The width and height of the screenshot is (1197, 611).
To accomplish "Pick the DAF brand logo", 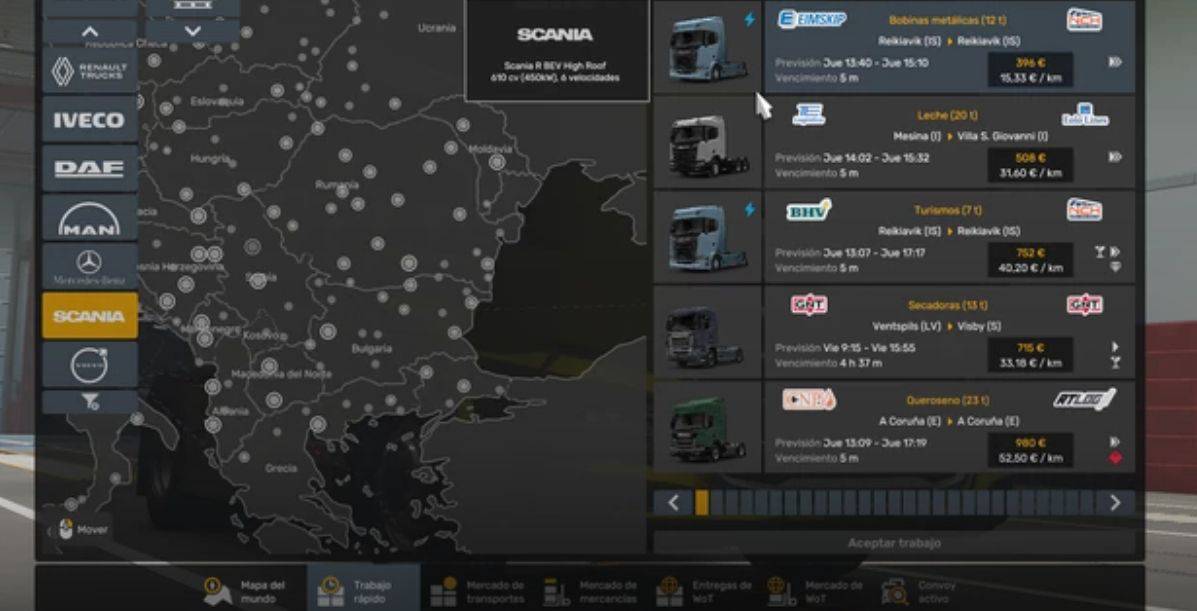I will coord(89,169).
